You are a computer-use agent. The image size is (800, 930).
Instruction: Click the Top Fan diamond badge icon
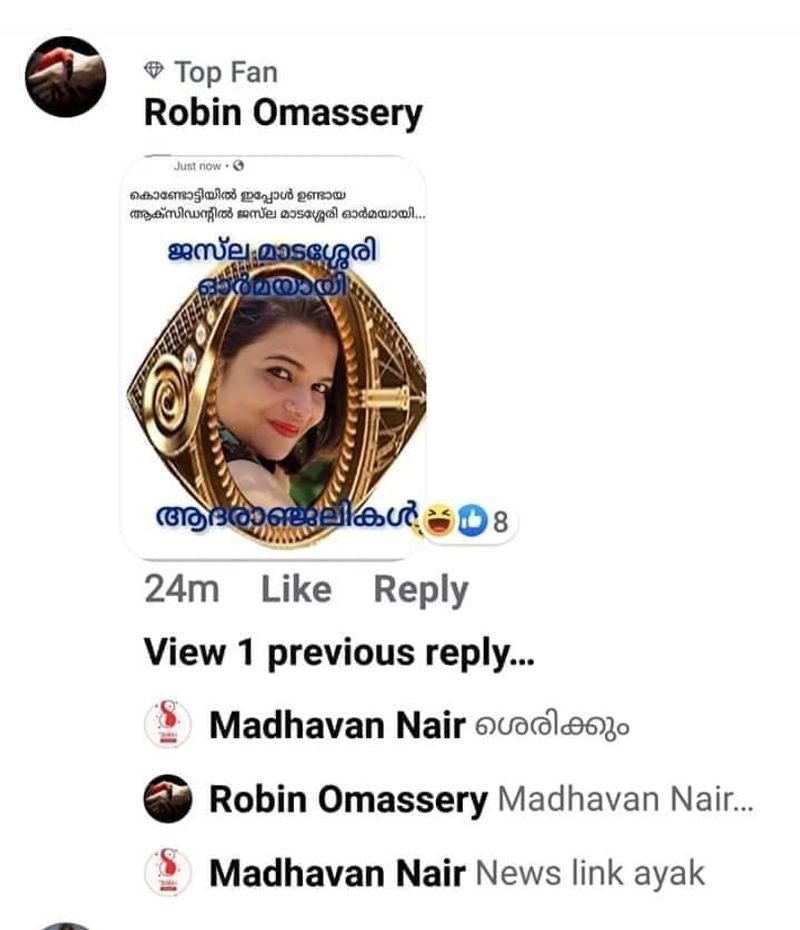tap(154, 71)
